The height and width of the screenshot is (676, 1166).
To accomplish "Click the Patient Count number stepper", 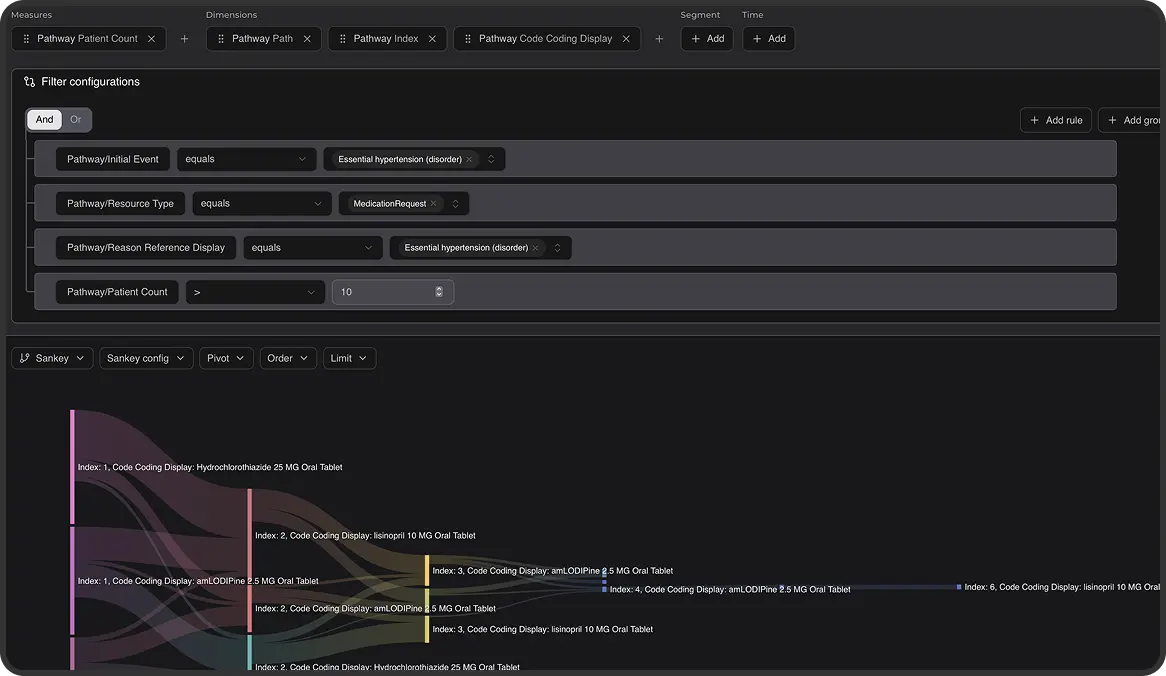I will click(x=439, y=292).
